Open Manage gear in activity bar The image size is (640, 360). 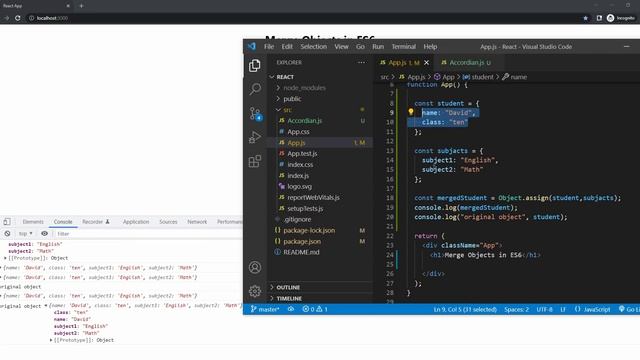point(255,291)
